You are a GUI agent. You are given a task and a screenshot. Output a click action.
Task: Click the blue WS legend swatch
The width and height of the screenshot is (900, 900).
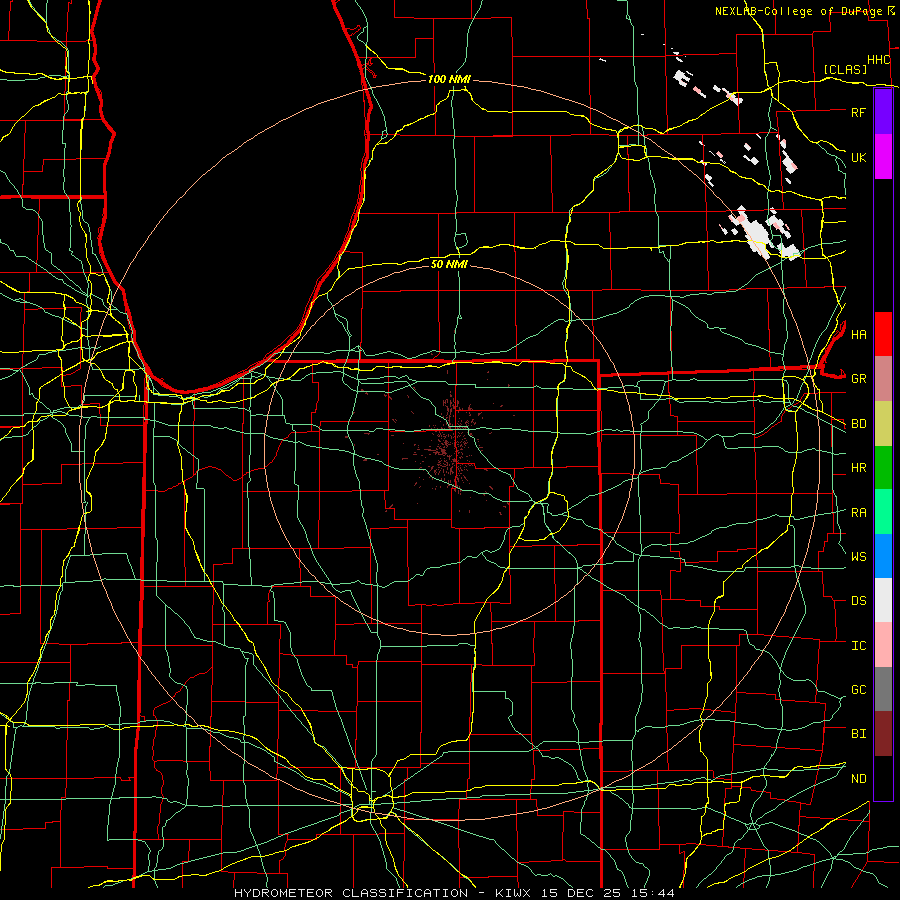pyautogui.click(x=883, y=556)
